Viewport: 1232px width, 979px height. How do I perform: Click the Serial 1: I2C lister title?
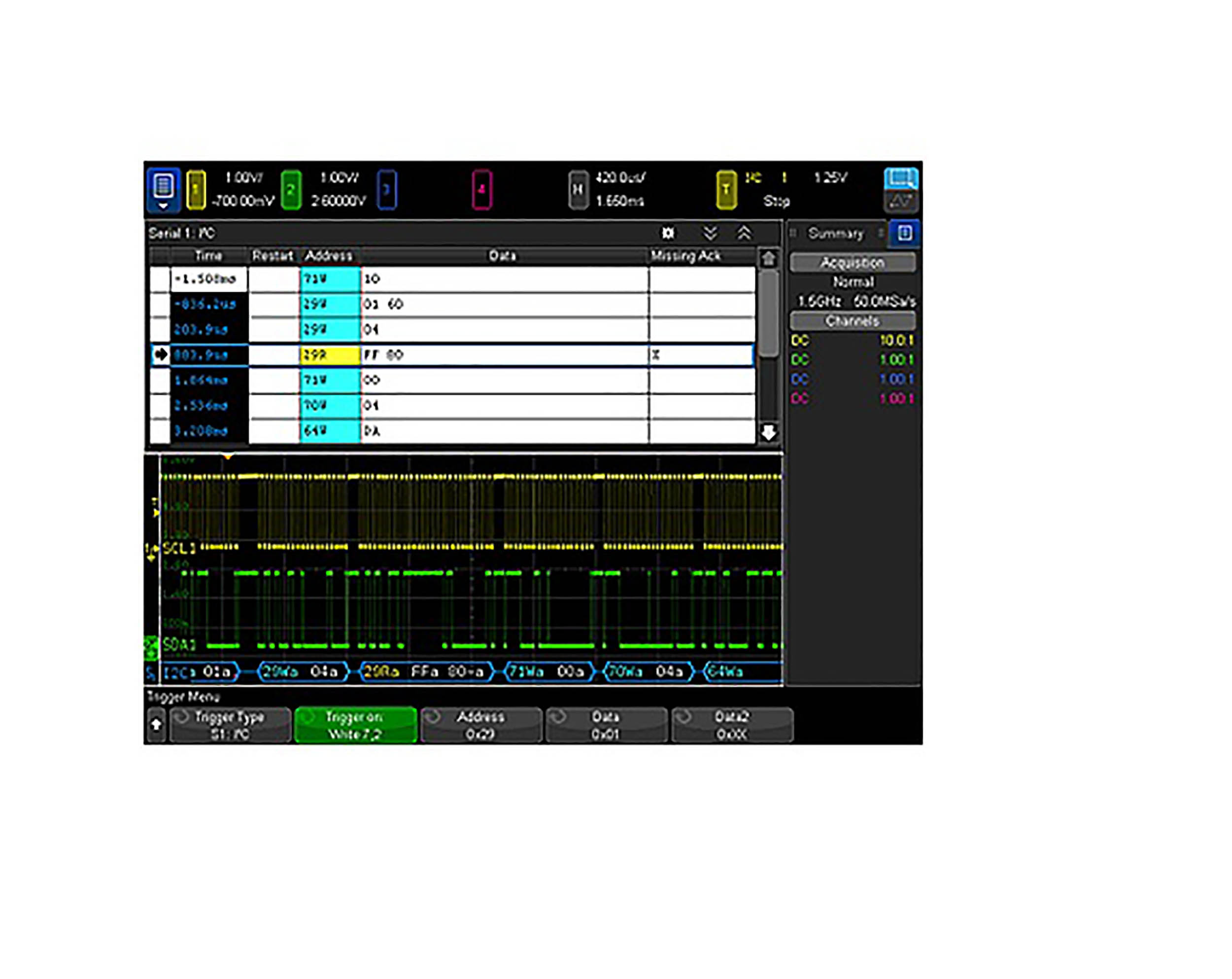(182, 233)
